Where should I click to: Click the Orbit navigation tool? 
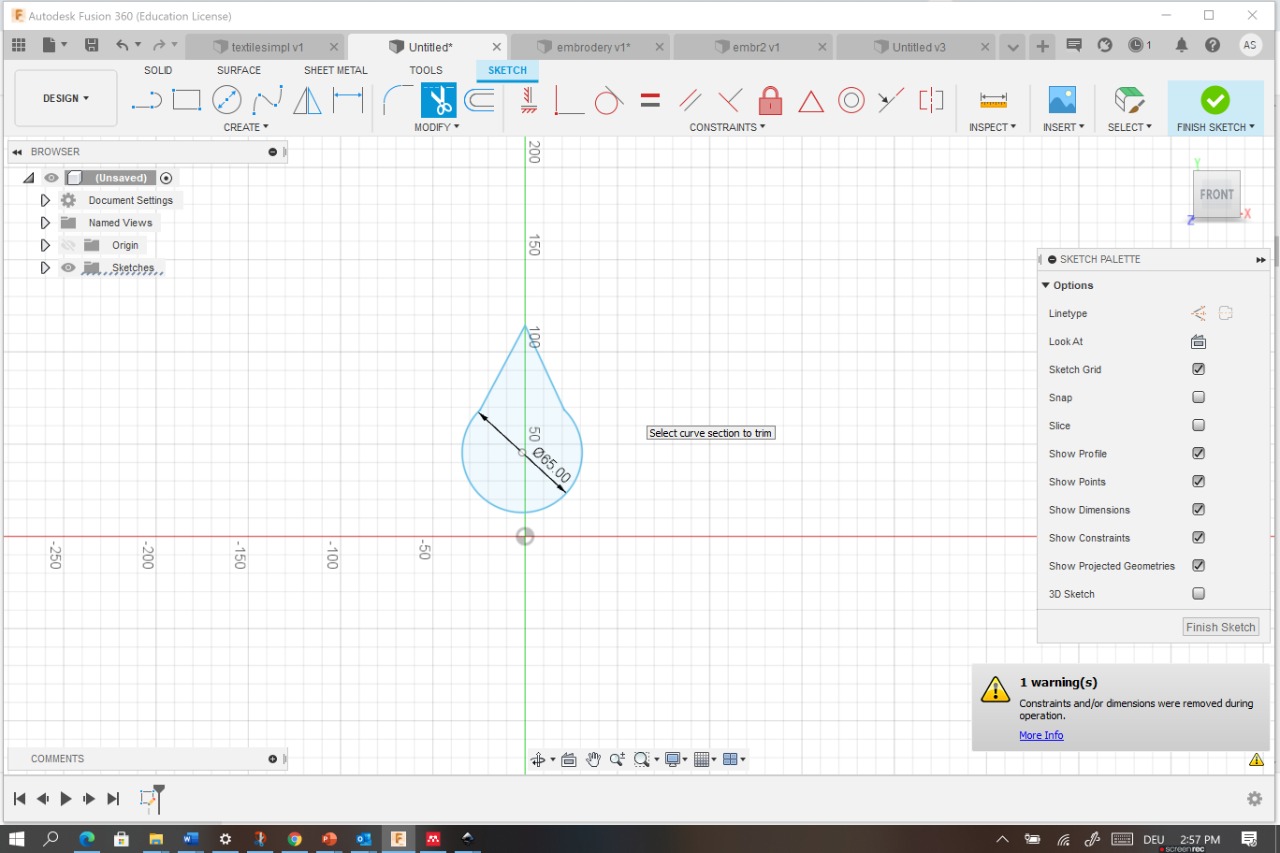pos(538,760)
